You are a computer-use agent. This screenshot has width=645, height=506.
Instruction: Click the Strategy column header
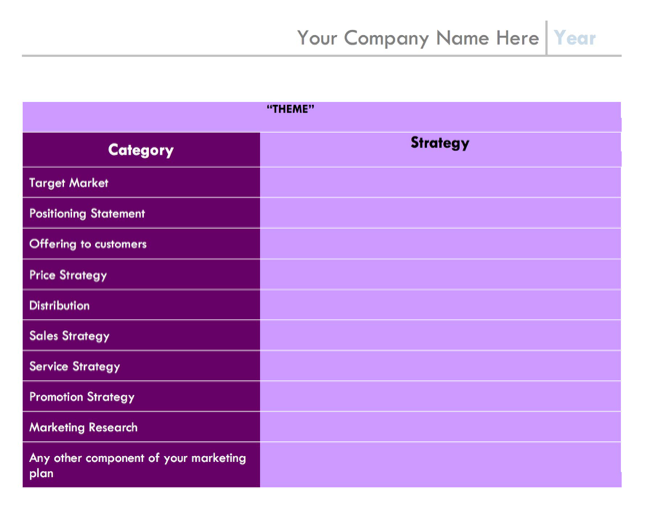pos(439,143)
